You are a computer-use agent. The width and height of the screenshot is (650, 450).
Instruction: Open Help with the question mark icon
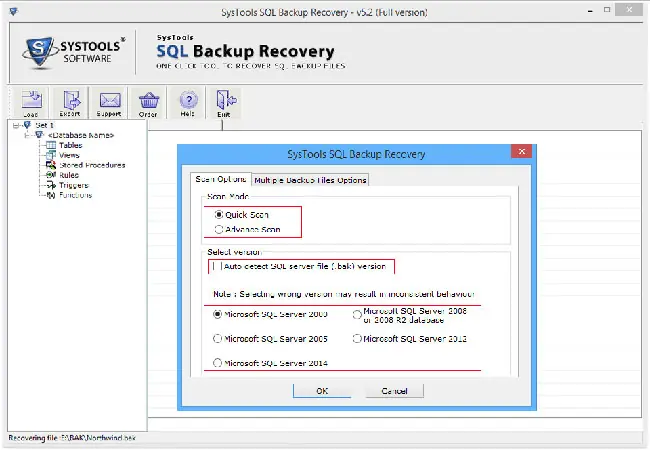pos(188,99)
